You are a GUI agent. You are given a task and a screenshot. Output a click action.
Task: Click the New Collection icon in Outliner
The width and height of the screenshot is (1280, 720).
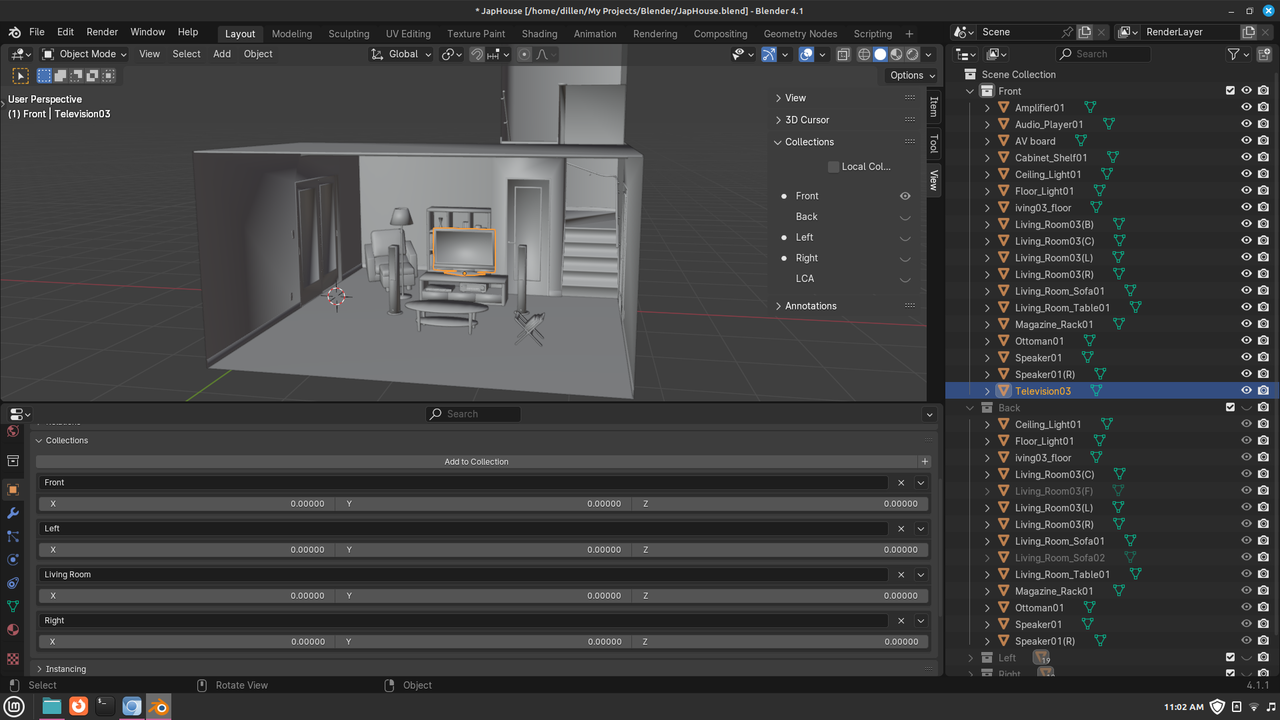pyautogui.click(x=1264, y=54)
